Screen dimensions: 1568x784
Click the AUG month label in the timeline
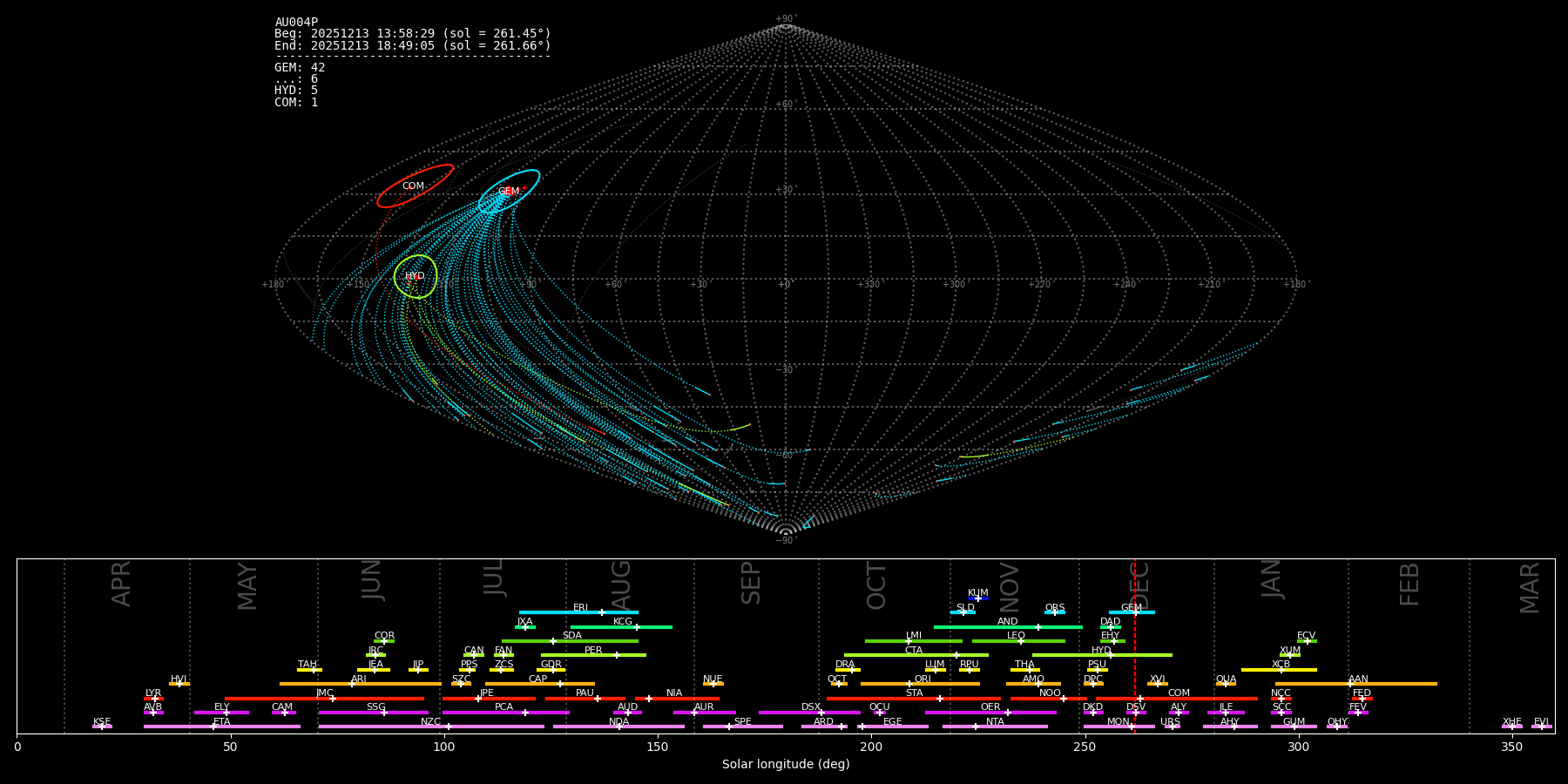point(621,586)
